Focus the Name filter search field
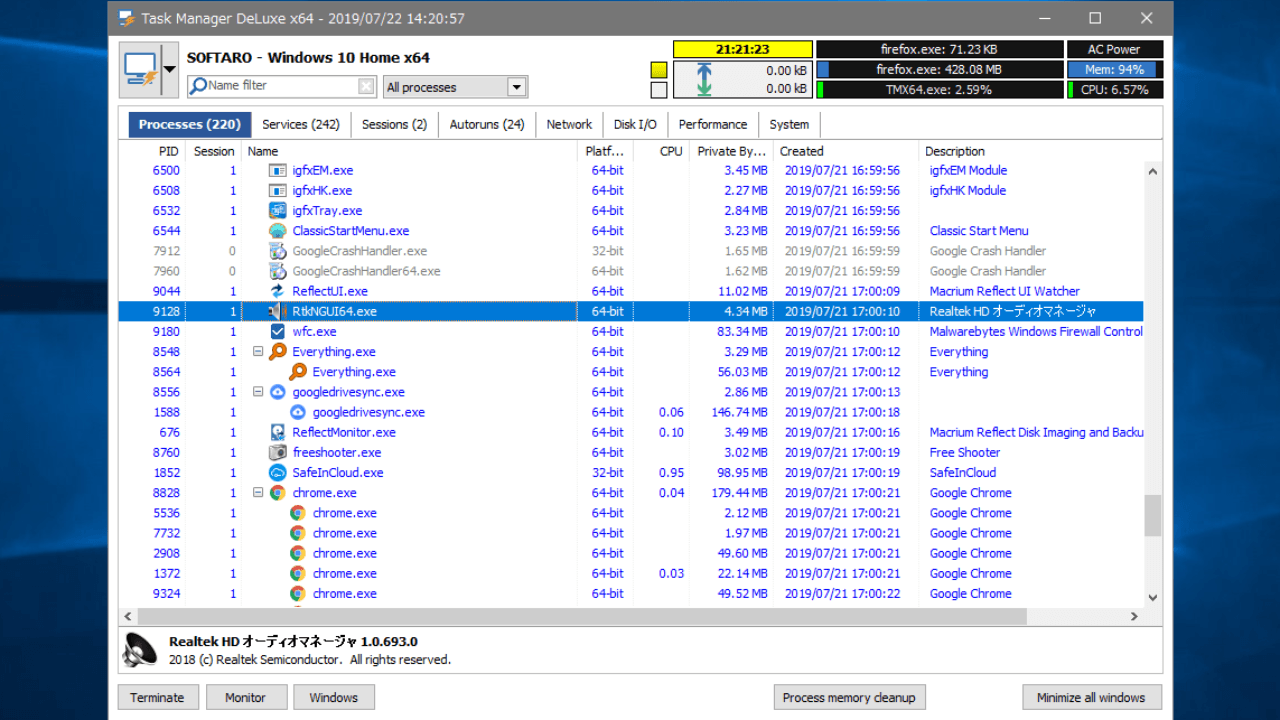 (x=281, y=86)
